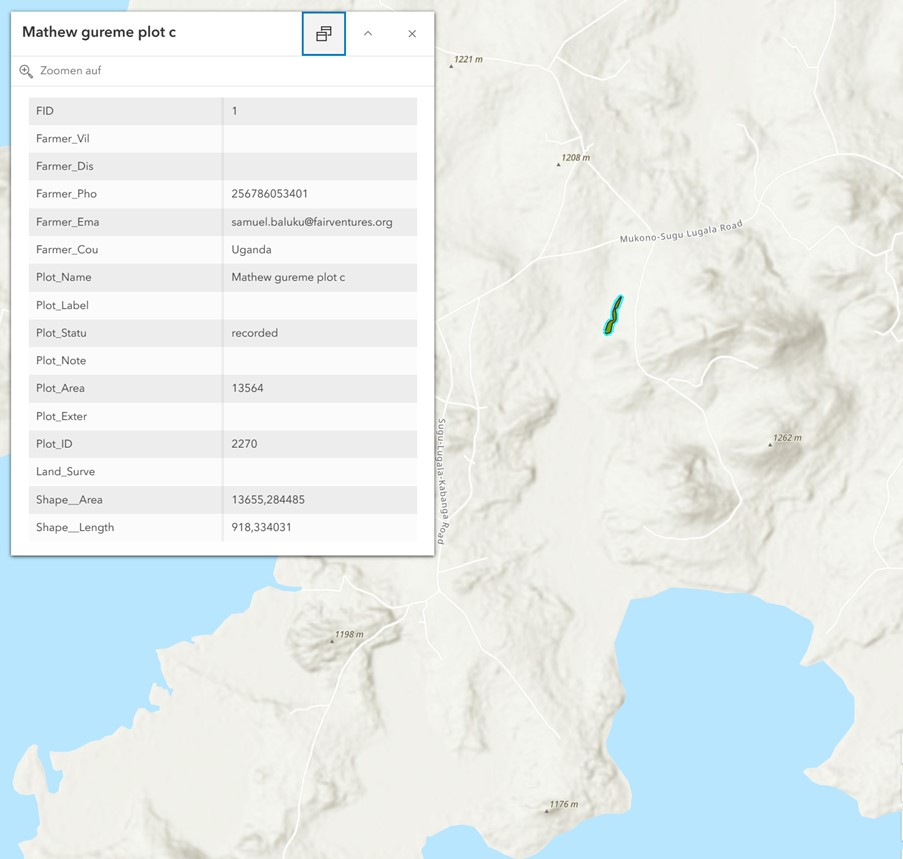Dock the popup using the dock icon
Viewport: 903px width, 859px height.
coord(323,34)
